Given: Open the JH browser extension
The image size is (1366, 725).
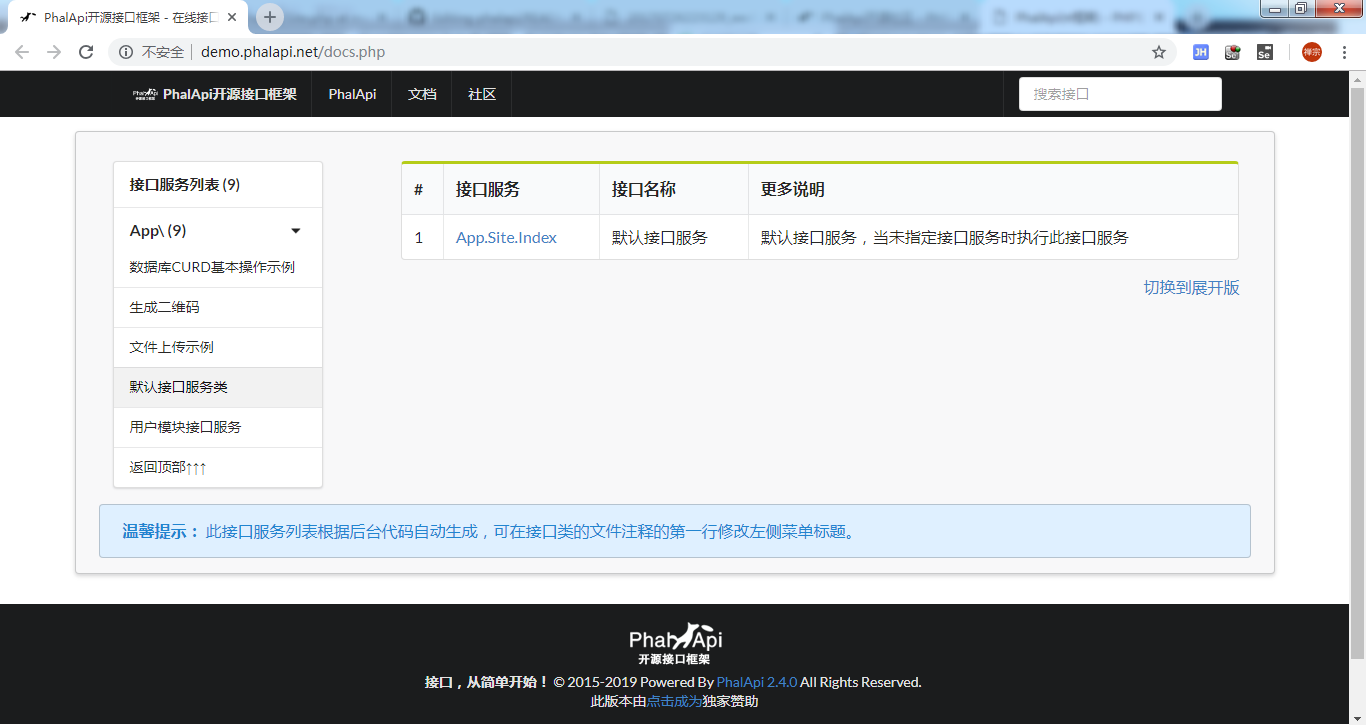Looking at the screenshot, I should tap(1201, 52).
